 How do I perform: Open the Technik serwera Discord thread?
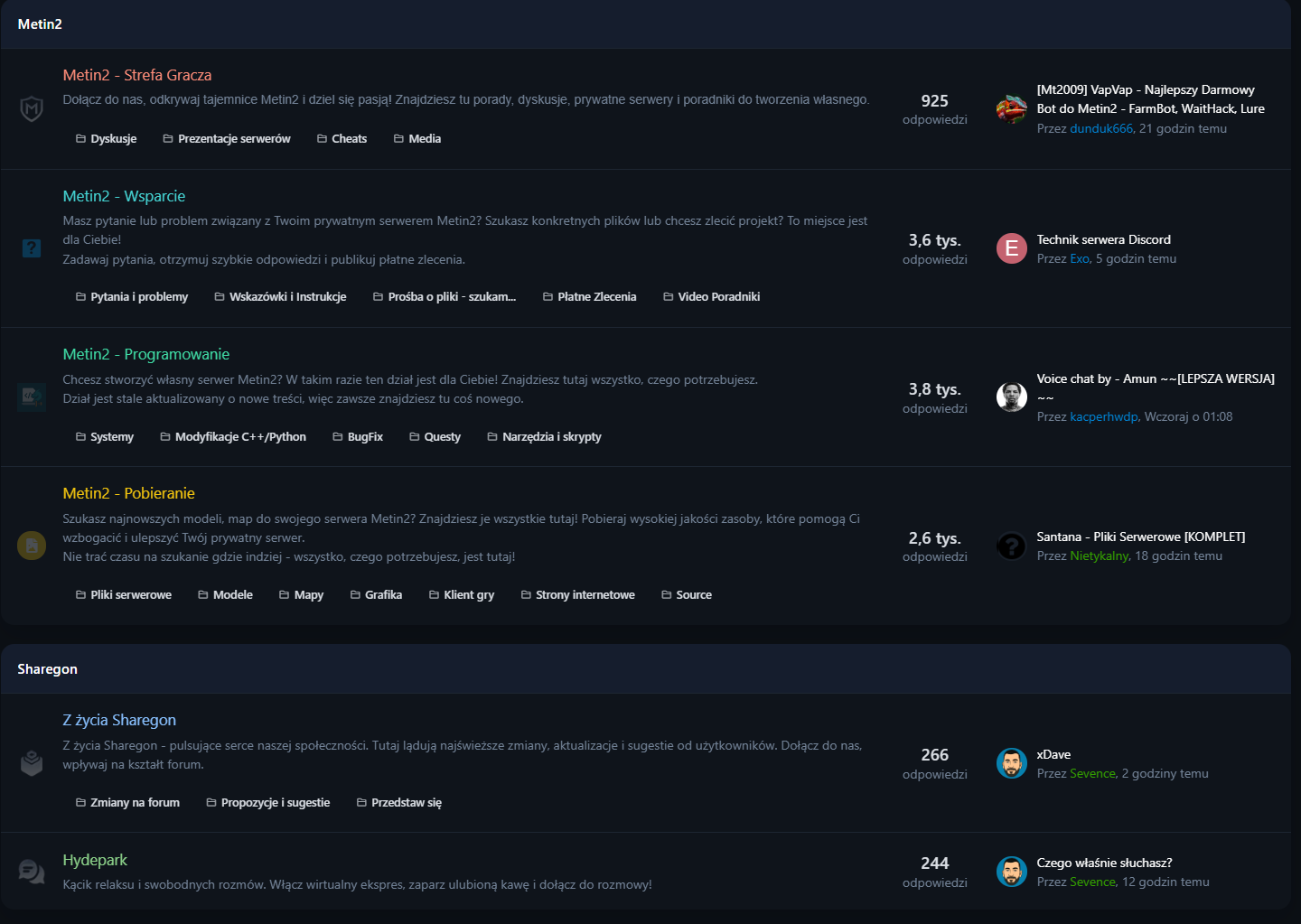[1103, 239]
